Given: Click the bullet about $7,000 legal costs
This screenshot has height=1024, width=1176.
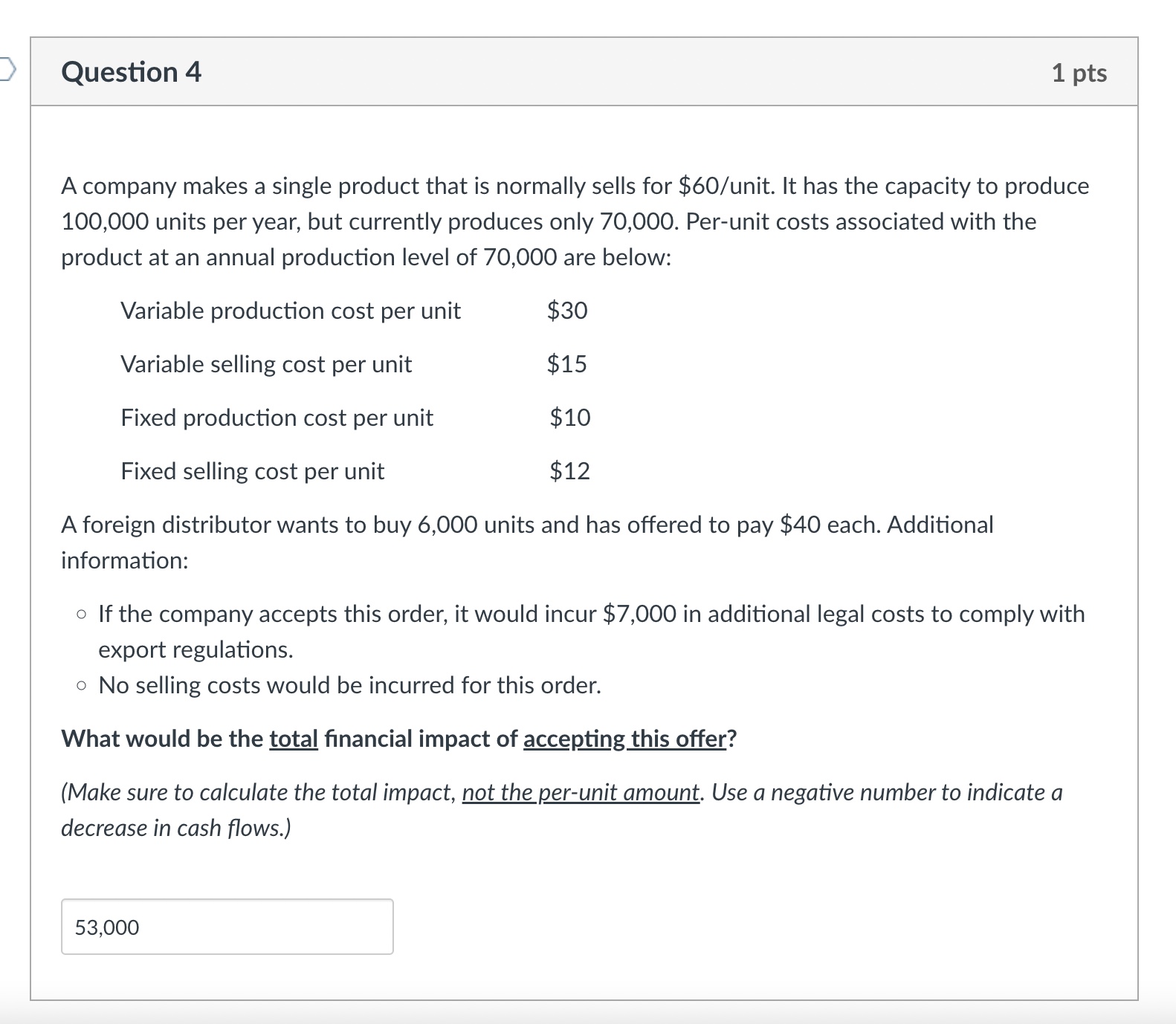Looking at the screenshot, I should click(591, 615).
